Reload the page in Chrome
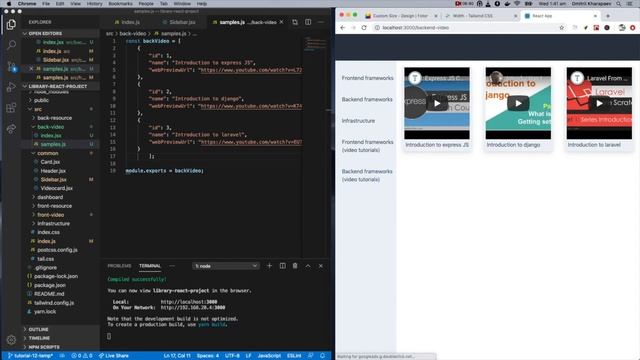 (x=364, y=28)
